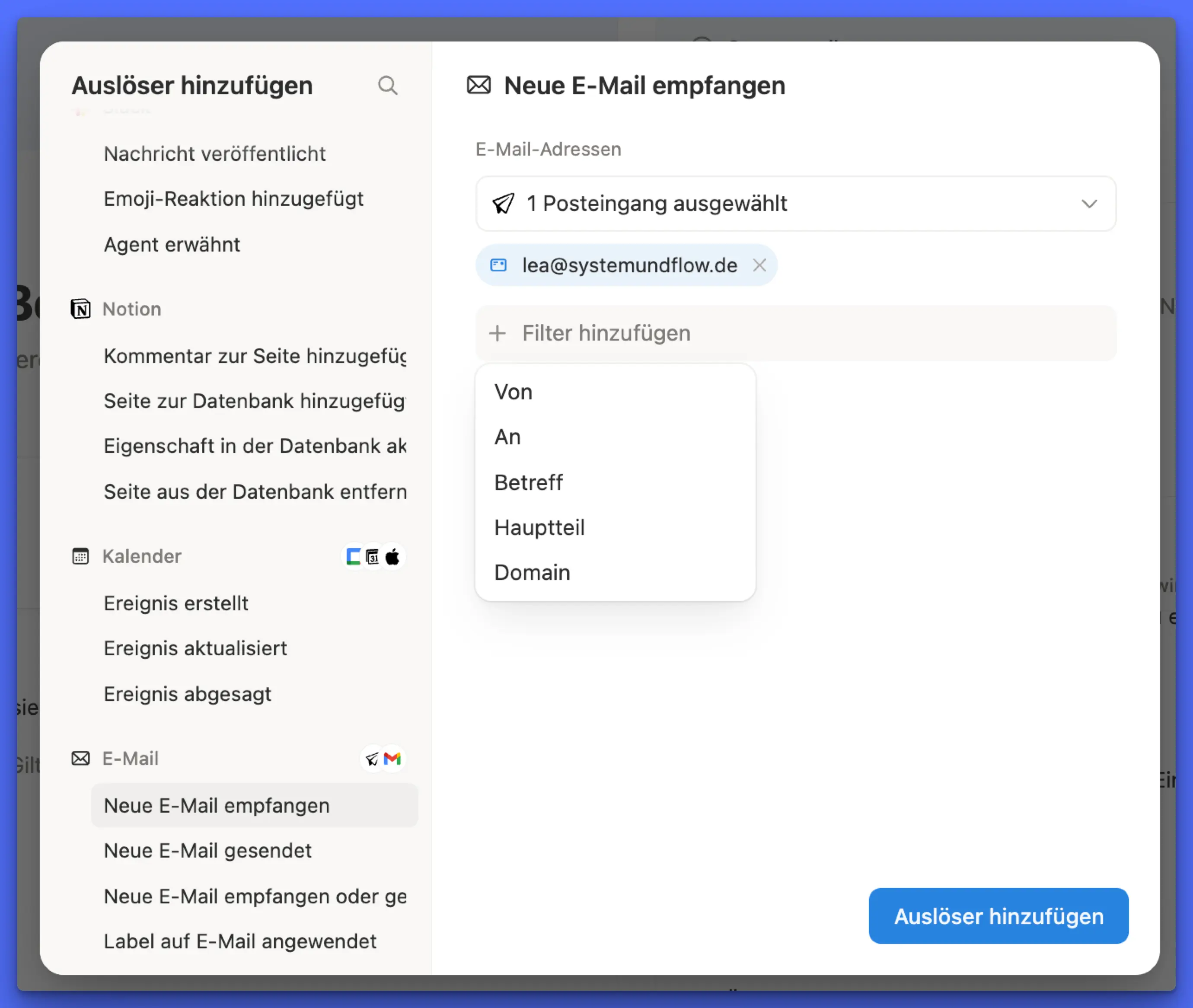This screenshot has width=1193, height=1008.
Task: Select the Hauptteil filter option
Action: tap(539, 527)
